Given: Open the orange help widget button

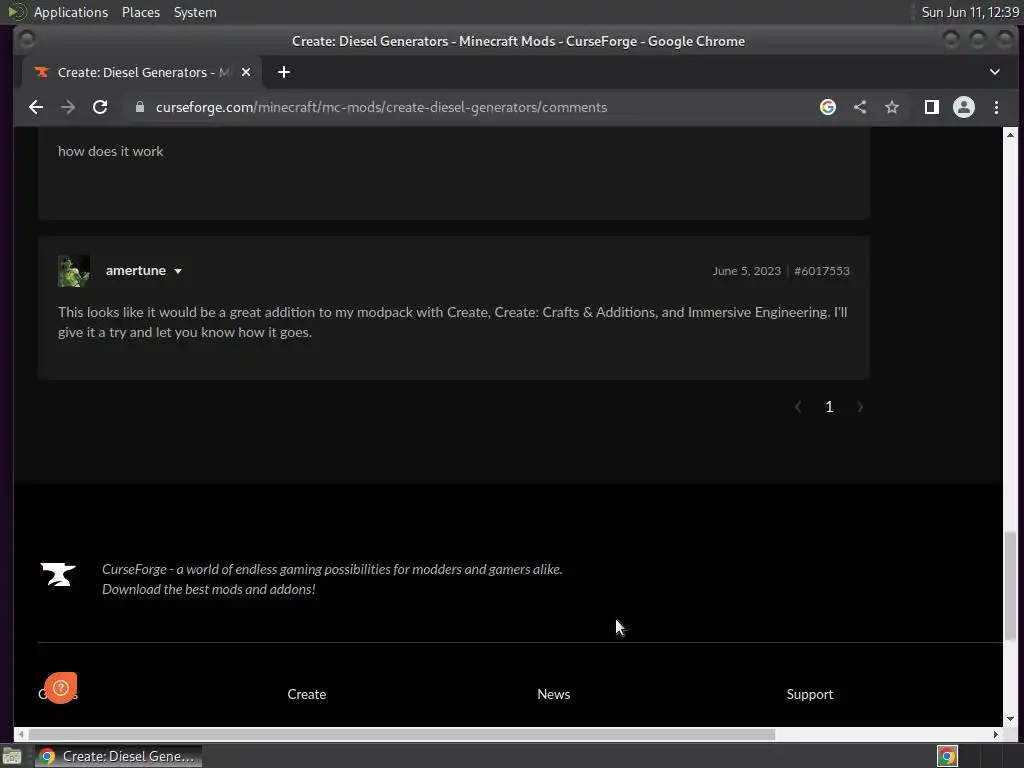Looking at the screenshot, I should (x=61, y=688).
